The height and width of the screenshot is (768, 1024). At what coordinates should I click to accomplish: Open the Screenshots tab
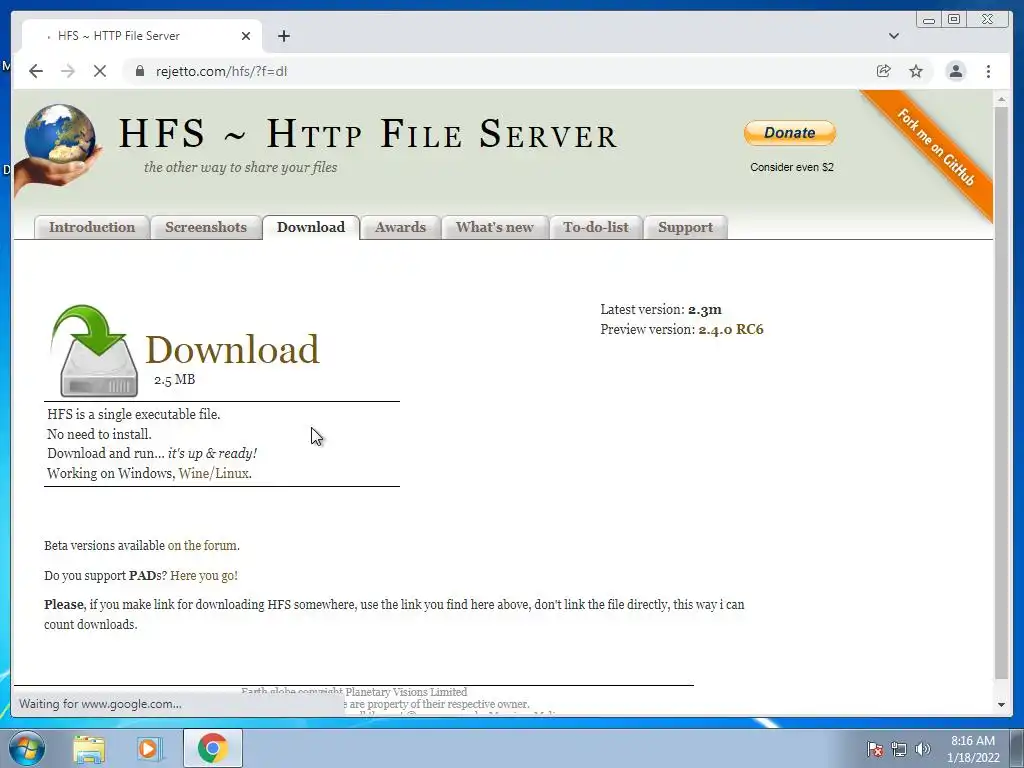pos(206,227)
